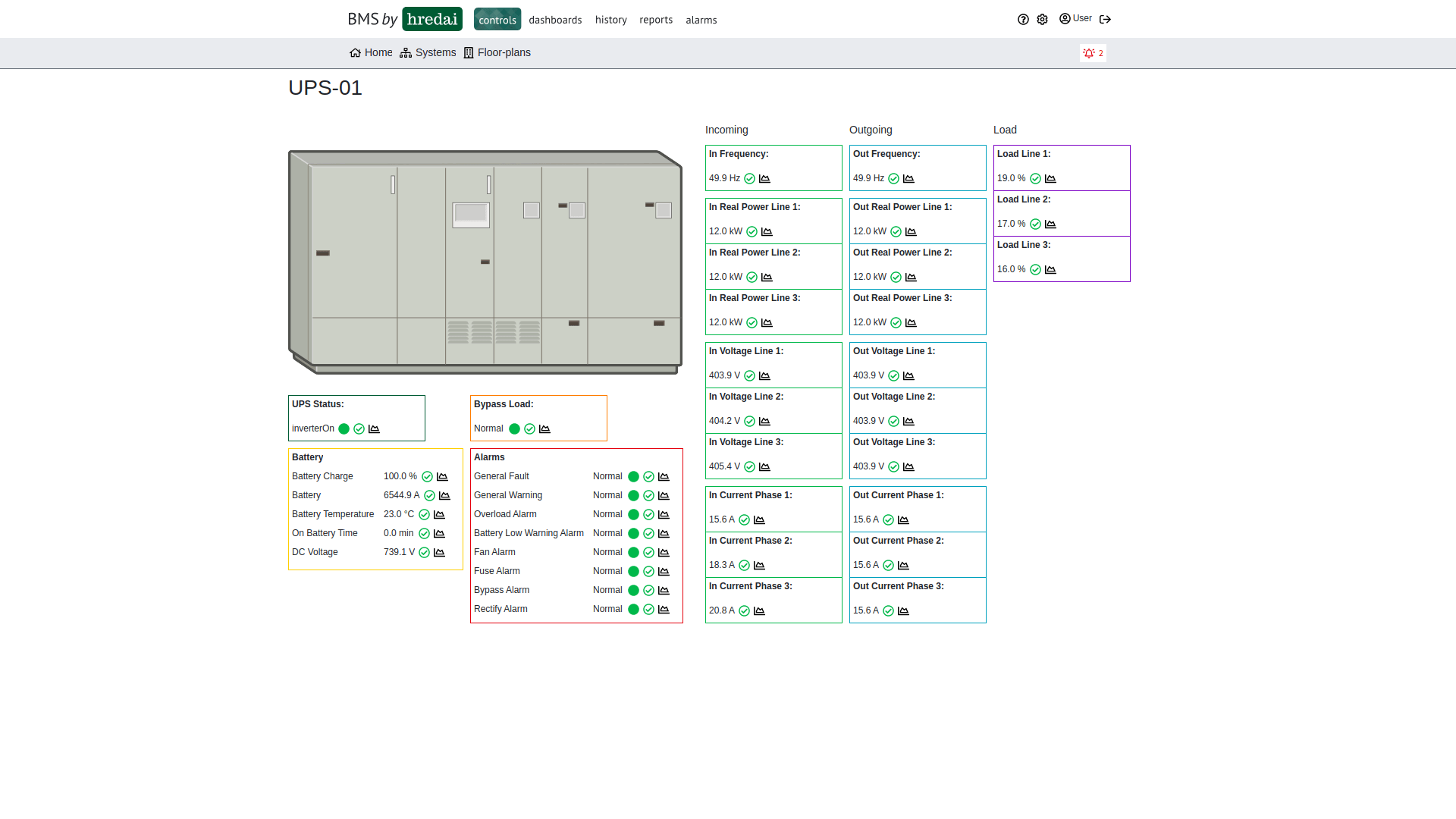Open the history menu
Screen dimensions: 1456x819
tap(610, 20)
